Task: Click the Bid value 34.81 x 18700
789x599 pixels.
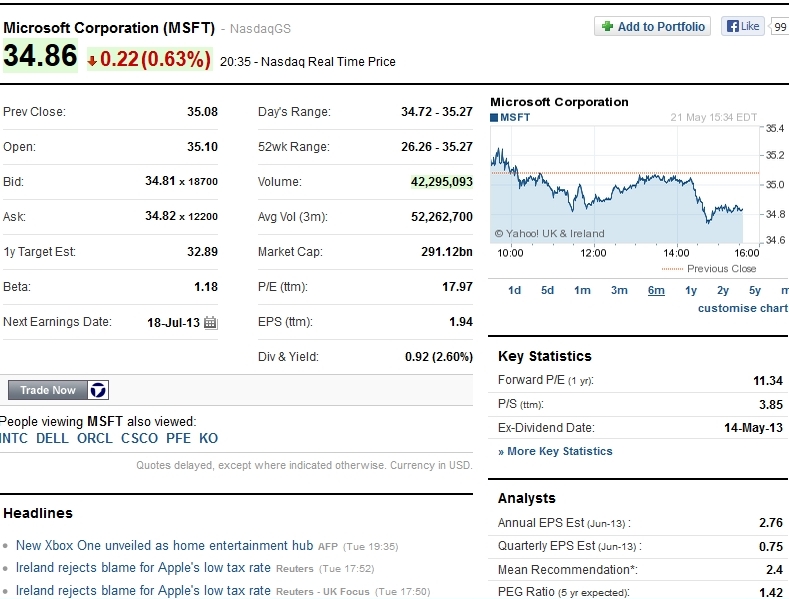Action: pos(181,181)
